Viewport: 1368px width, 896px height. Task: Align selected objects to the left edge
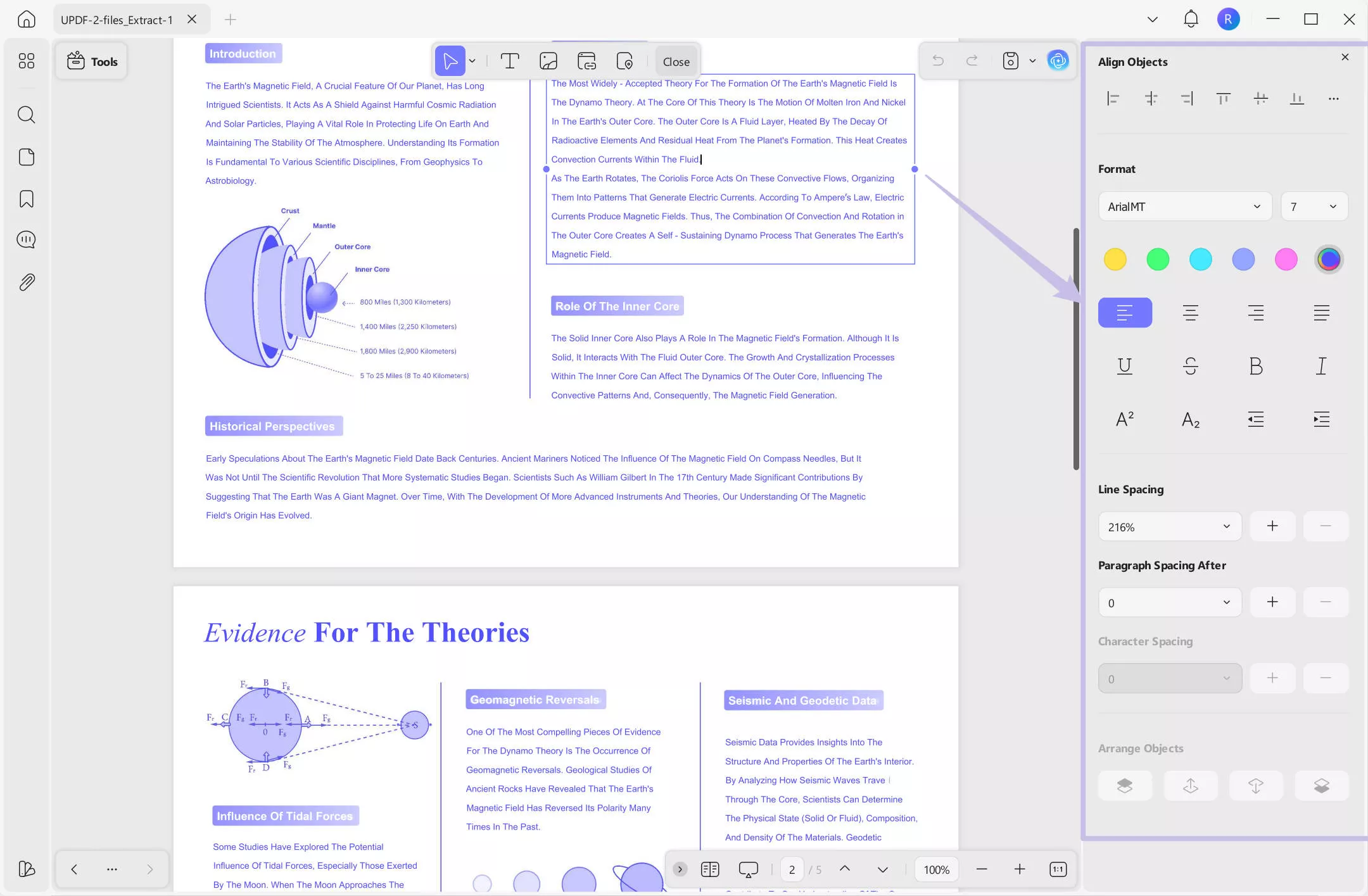tap(1113, 99)
